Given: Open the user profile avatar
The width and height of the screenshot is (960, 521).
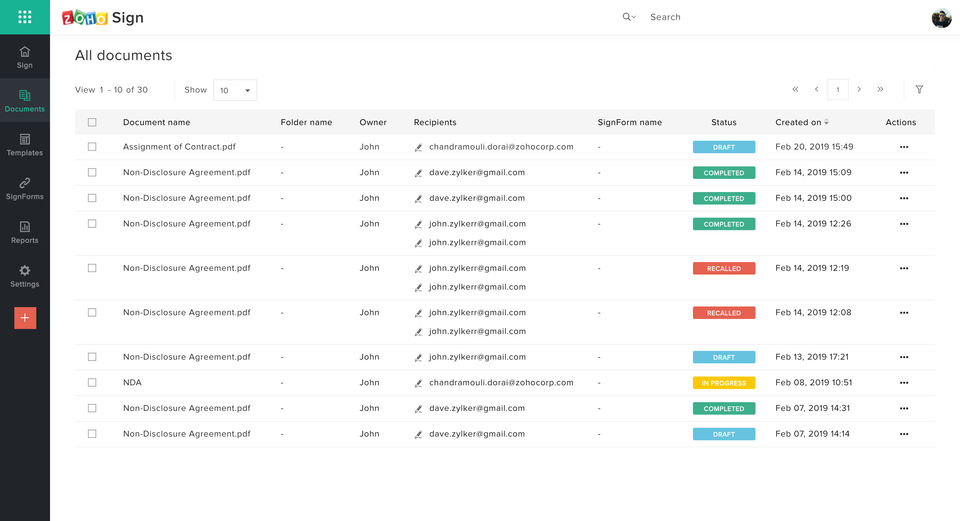Looking at the screenshot, I should point(941,18).
